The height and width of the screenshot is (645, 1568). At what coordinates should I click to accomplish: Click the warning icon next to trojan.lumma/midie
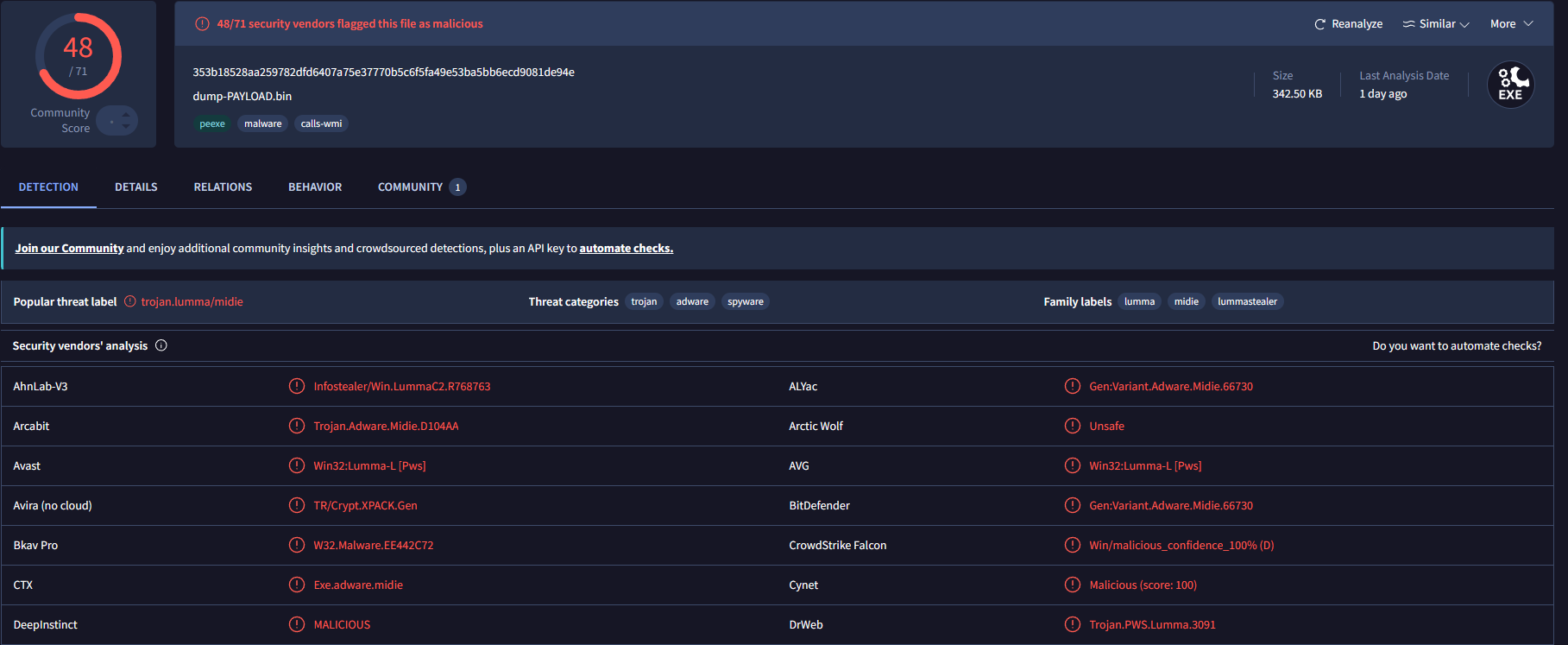tap(130, 301)
